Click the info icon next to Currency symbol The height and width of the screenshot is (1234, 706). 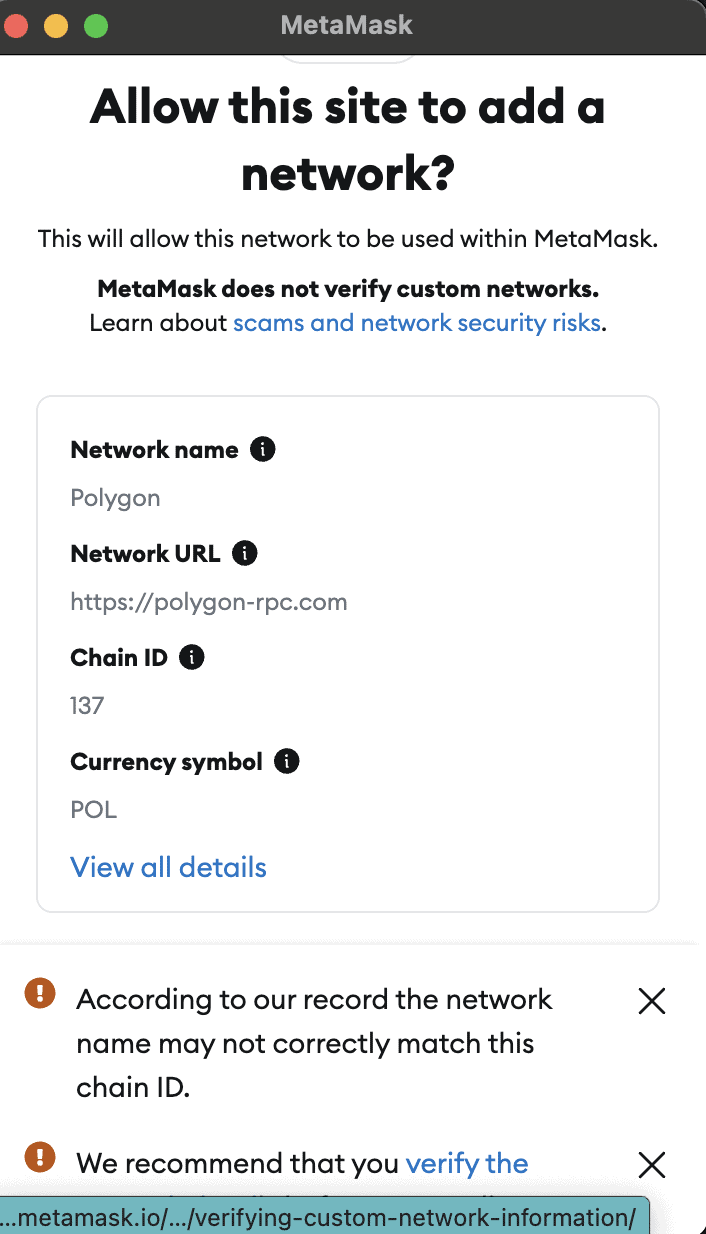(286, 762)
